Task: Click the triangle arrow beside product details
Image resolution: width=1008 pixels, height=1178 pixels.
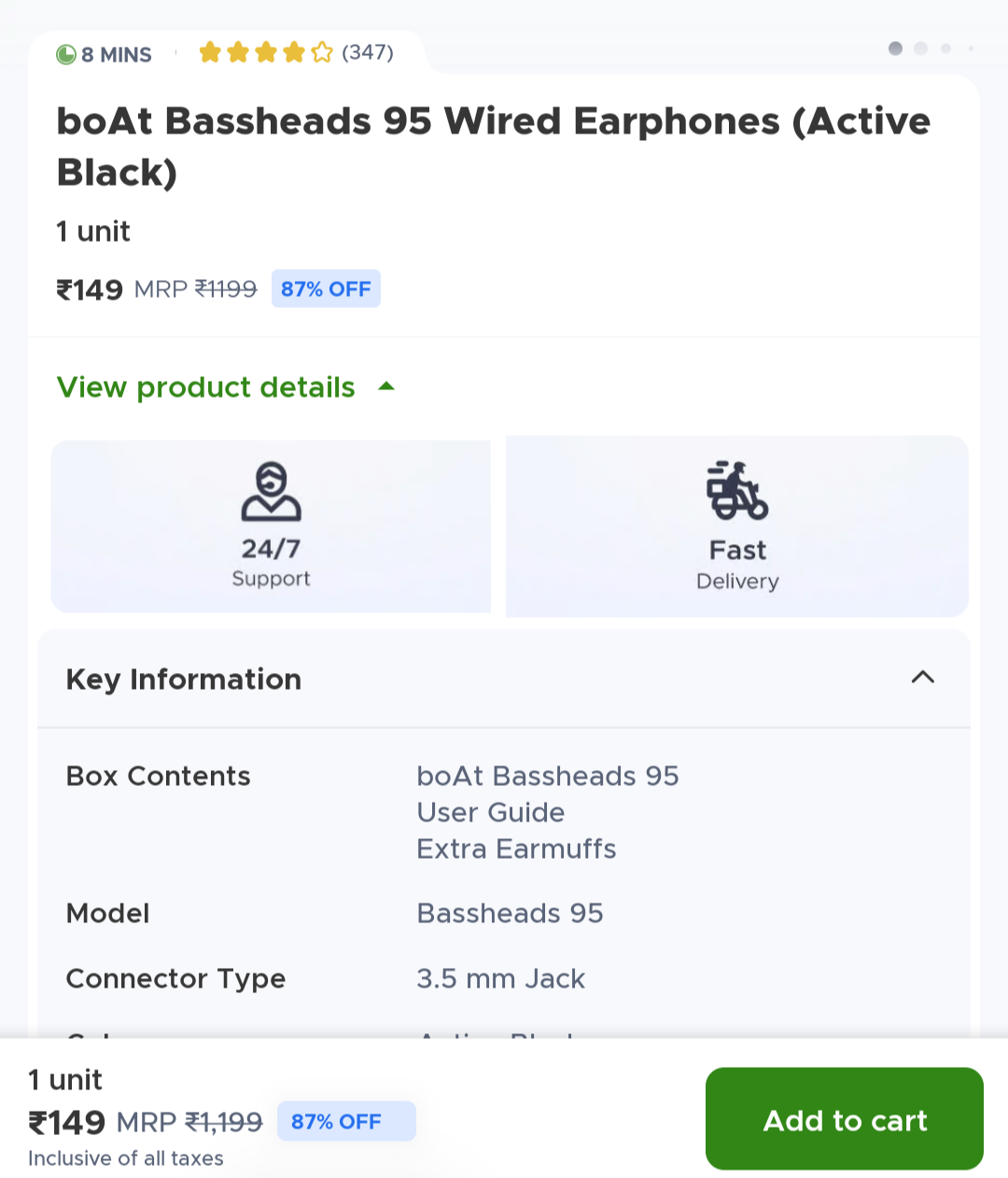Action: coord(386,386)
